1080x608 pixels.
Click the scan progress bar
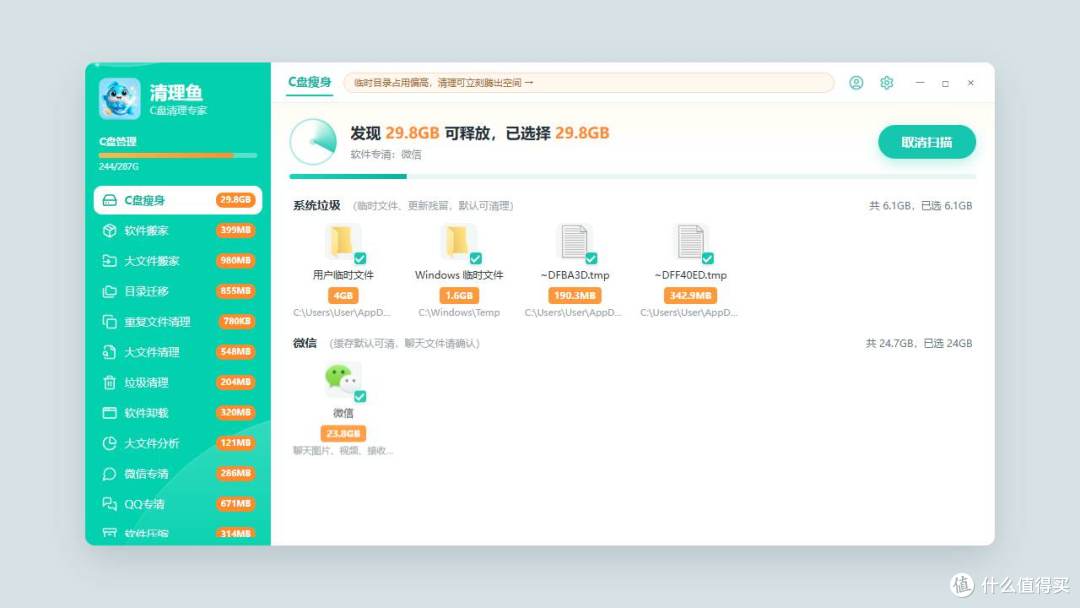point(632,176)
